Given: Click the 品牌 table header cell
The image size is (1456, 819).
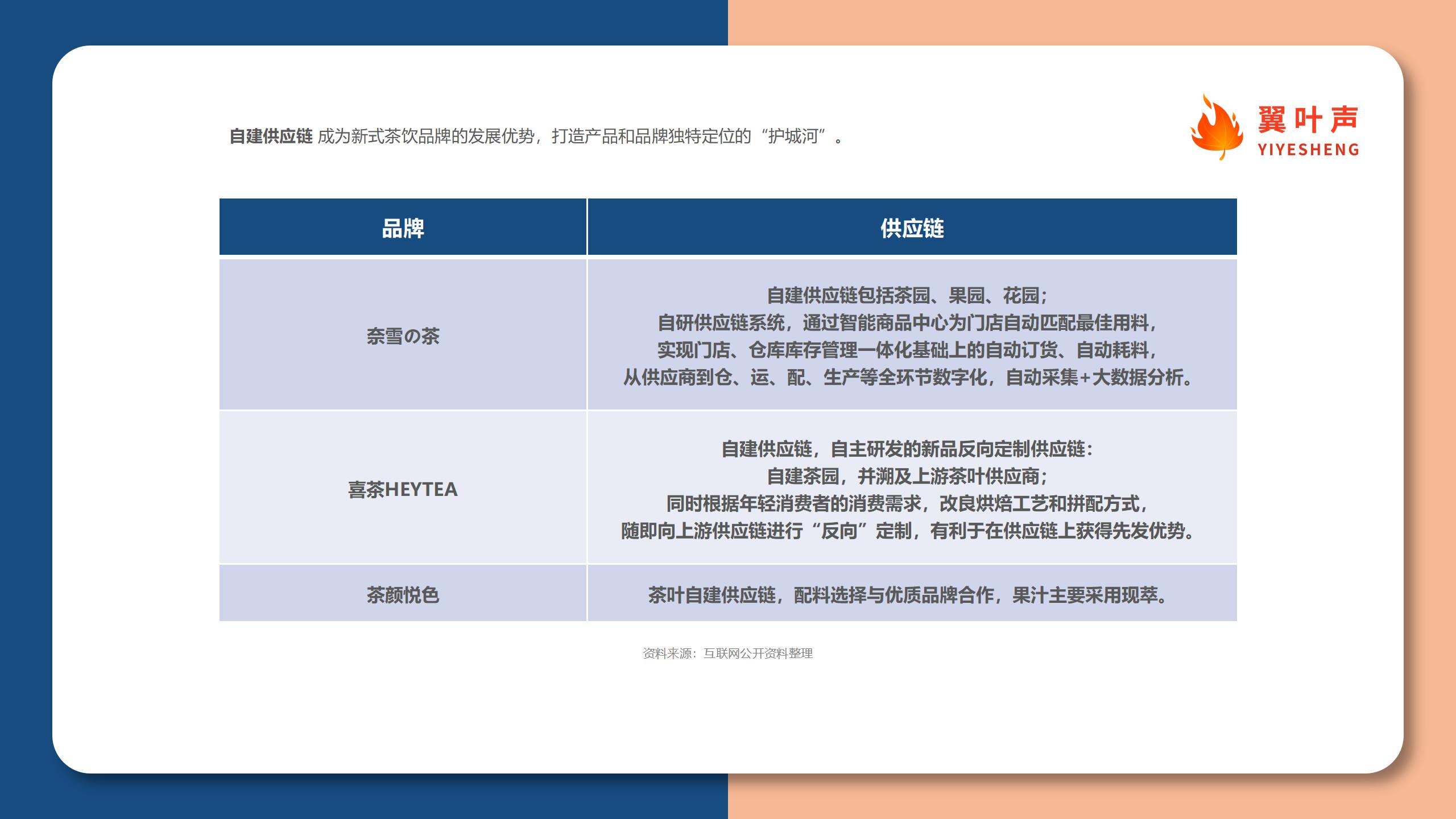Looking at the screenshot, I should [403, 227].
